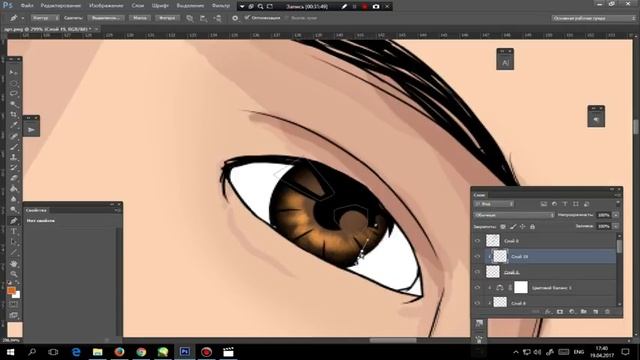640x360 pixels.
Task: Select the Dodge tool
Action: pos(13,209)
